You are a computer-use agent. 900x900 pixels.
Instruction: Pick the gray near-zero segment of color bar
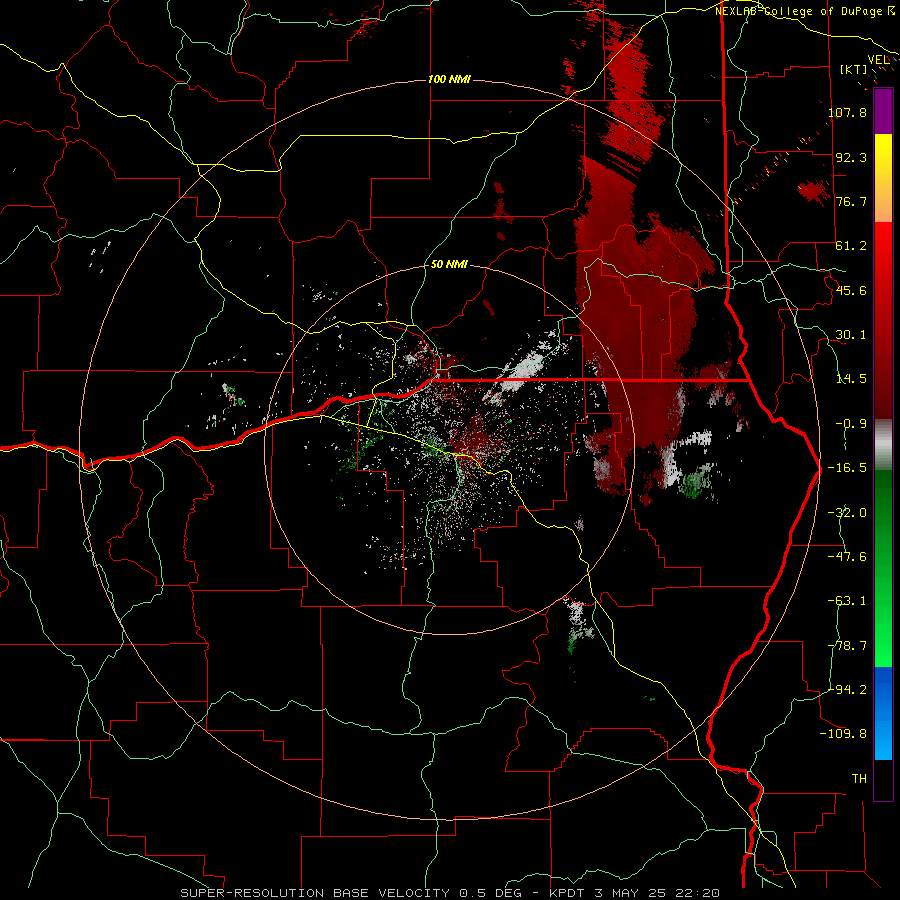(x=883, y=445)
